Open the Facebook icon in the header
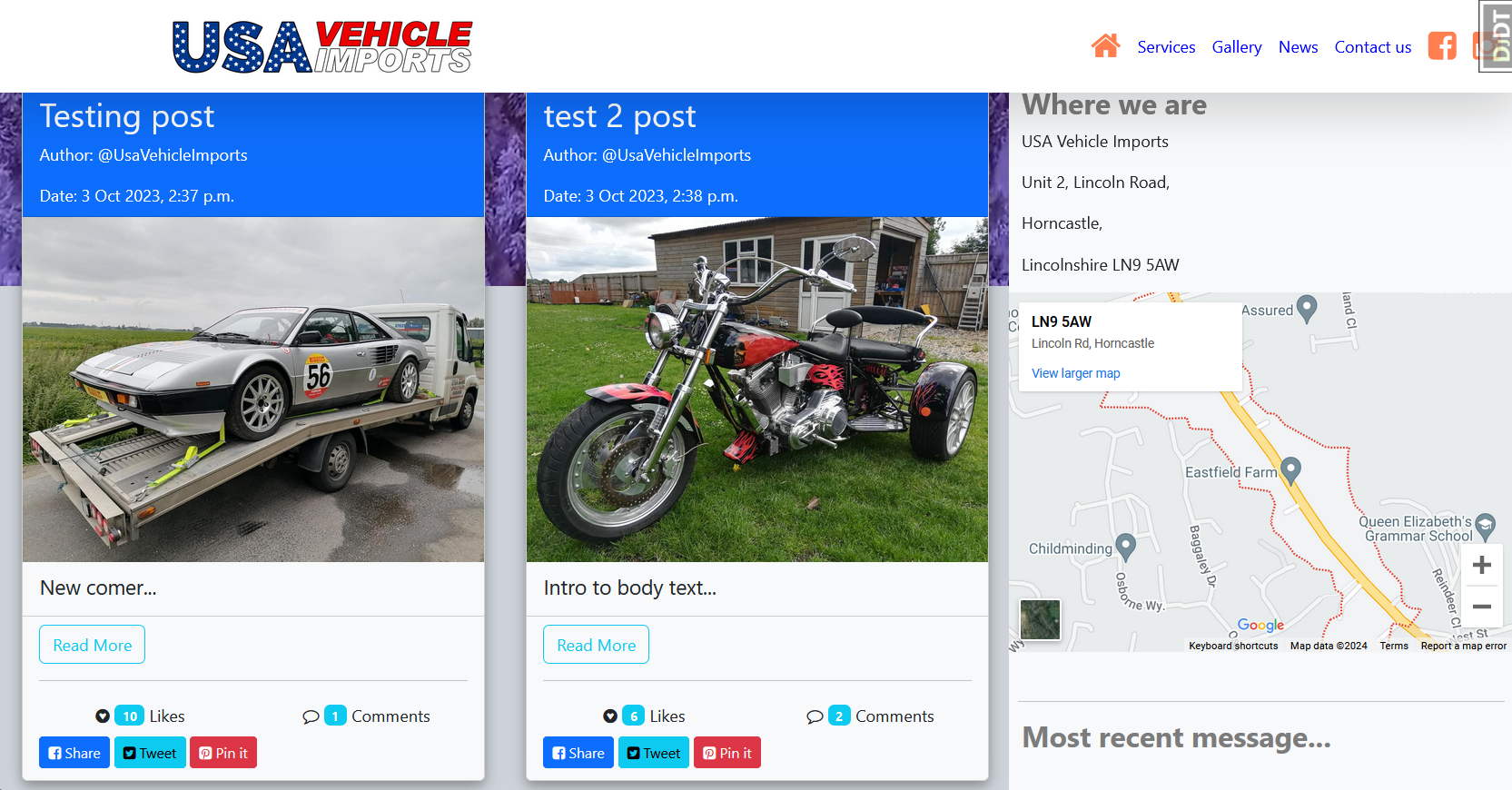Viewport: 1512px width, 790px height. [1441, 46]
